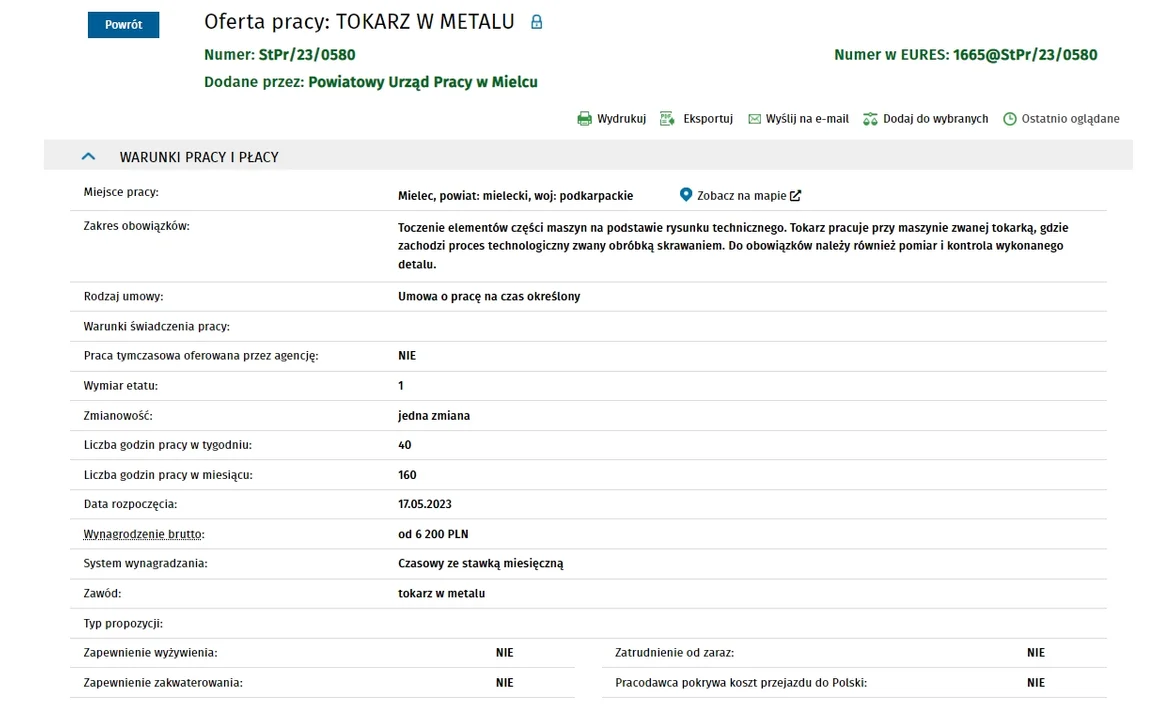The image size is (1157, 720).
Task: Click the external link icon after mapie
Action: pos(795,195)
